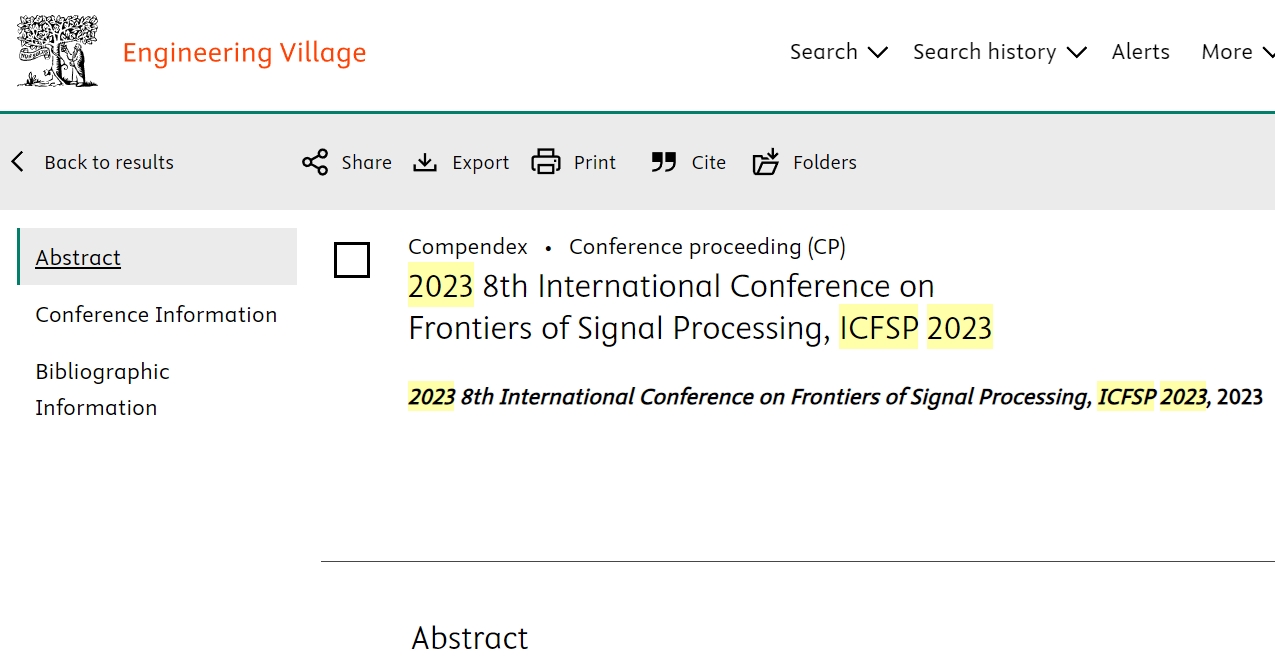Click the main conference proceeding title heading
This screenshot has height=665, width=1275.
(x=700, y=307)
